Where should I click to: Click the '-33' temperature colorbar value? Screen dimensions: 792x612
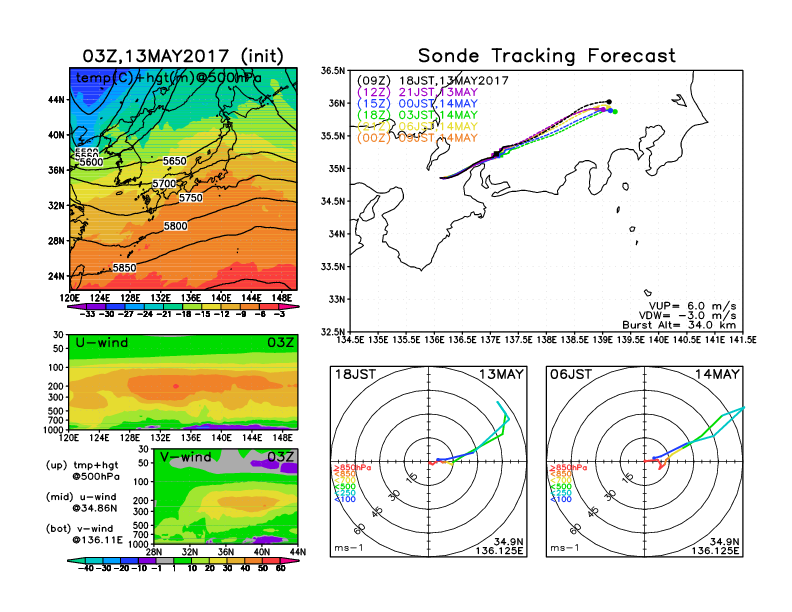tap(87, 314)
